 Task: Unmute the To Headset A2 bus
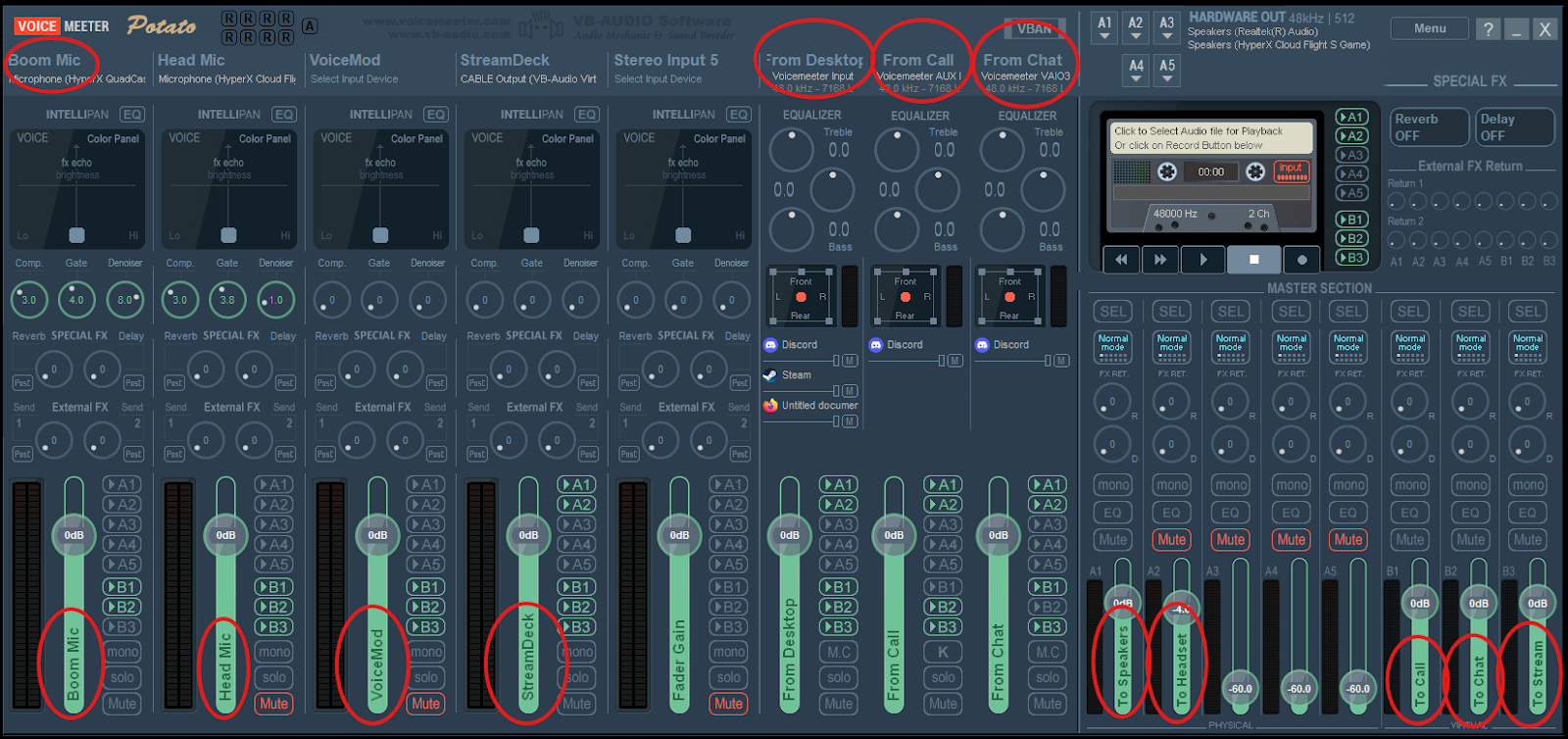pos(1172,540)
